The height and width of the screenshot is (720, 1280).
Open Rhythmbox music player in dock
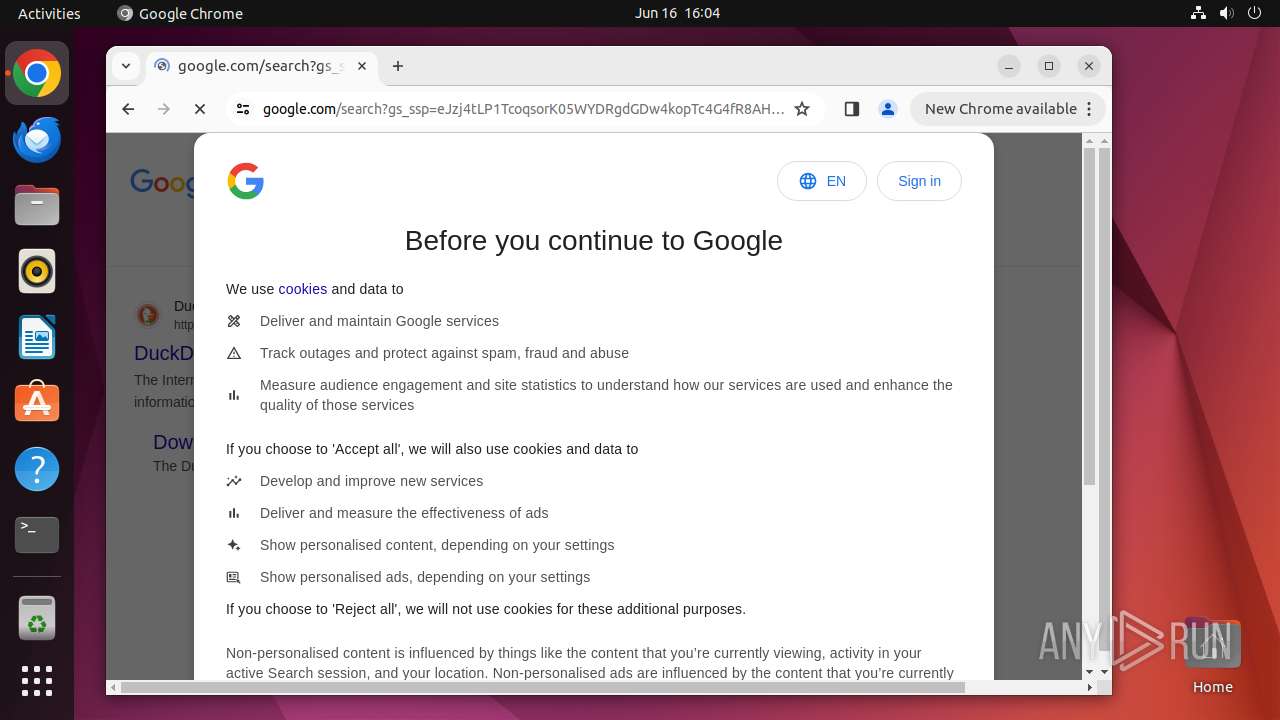[x=37, y=272]
